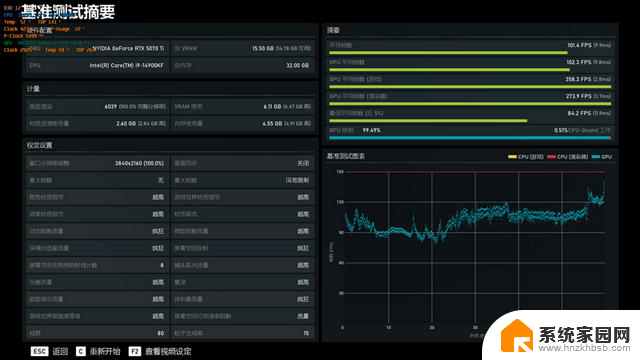The image size is (640, 360).
Task: Click the orange house watermark logo
Action: tap(517, 336)
